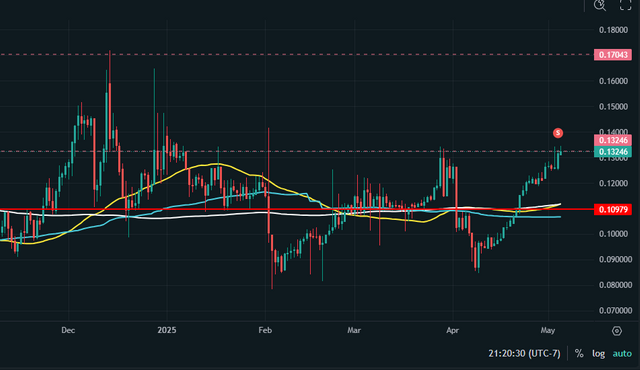
Task: Select the pink 0.13246 price label
Action: tap(613, 140)
